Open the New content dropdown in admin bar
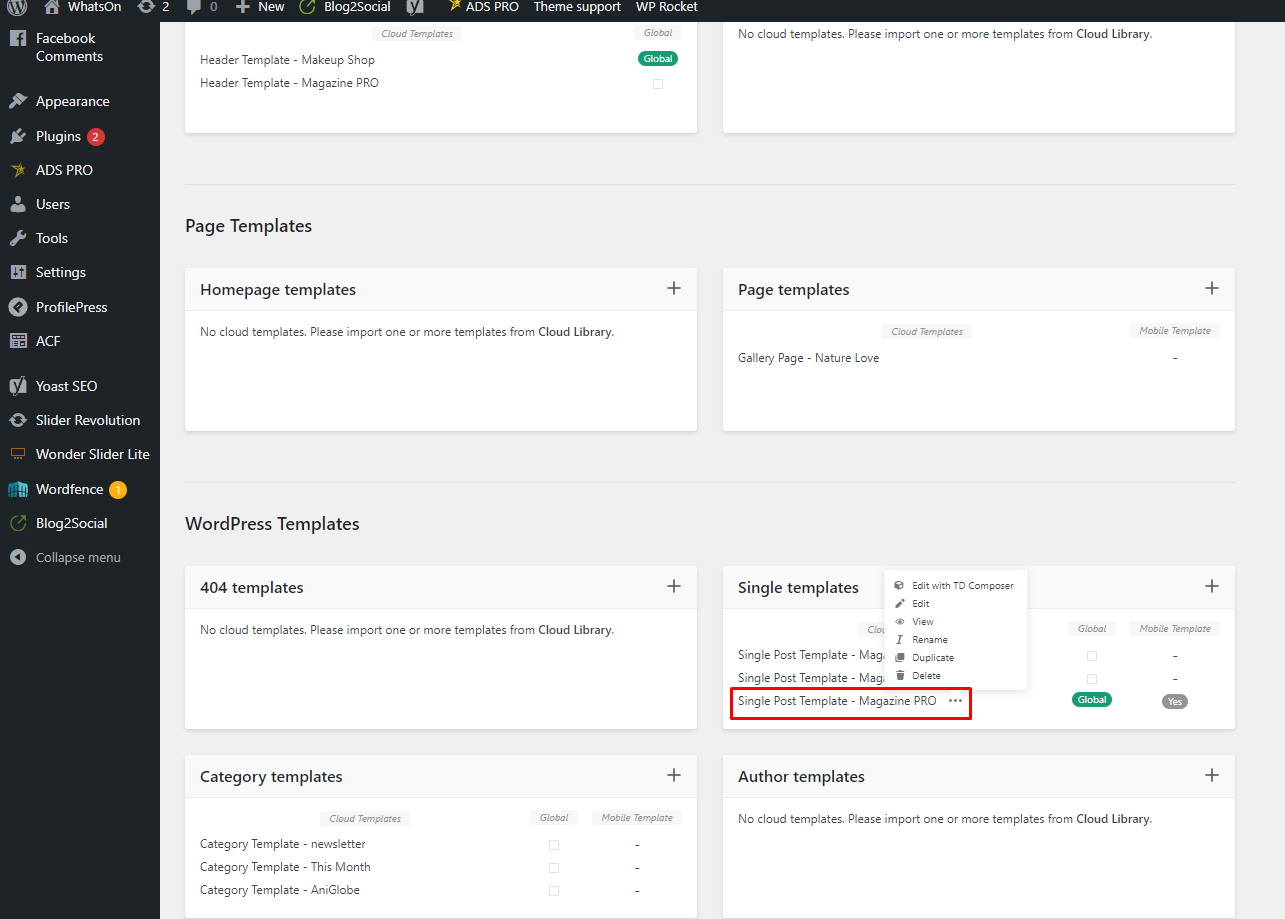The height and width of the screenshot is (919, 1285). [x=260, y=6]
